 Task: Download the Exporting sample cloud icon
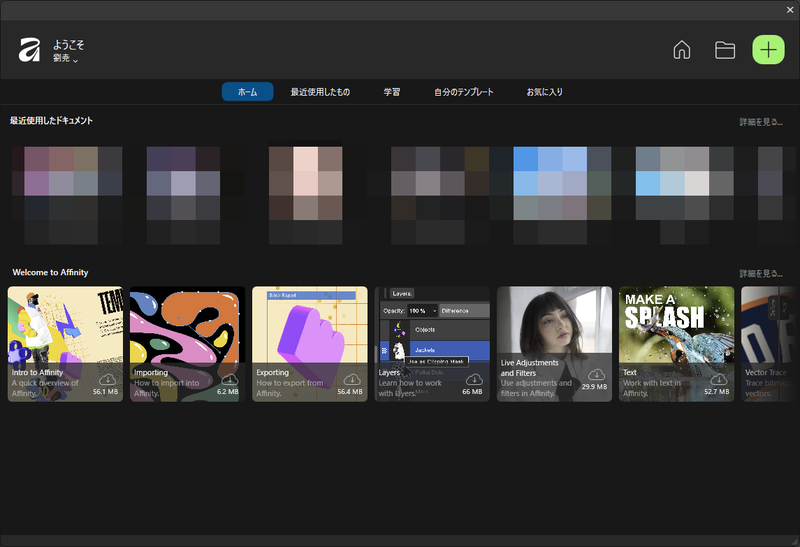coord(352,379)
